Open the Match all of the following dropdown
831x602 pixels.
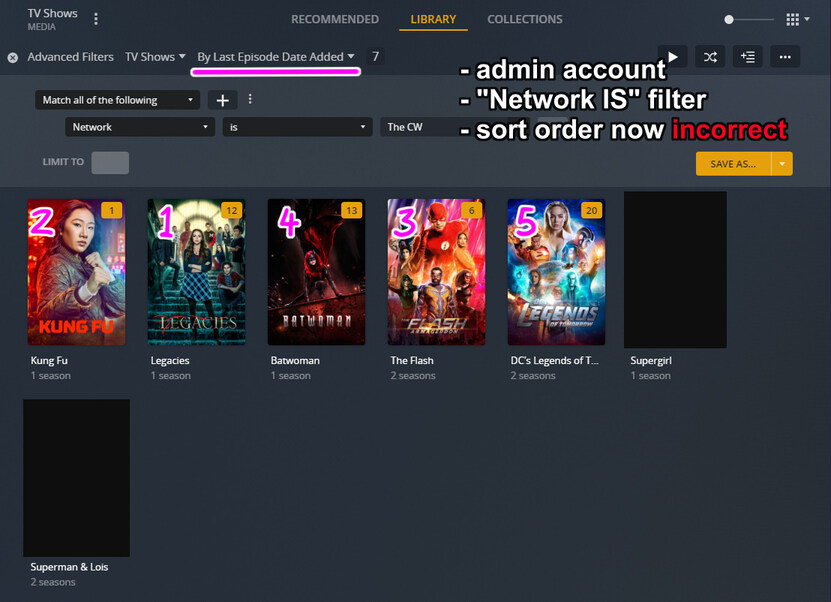[x=118, y=100]
